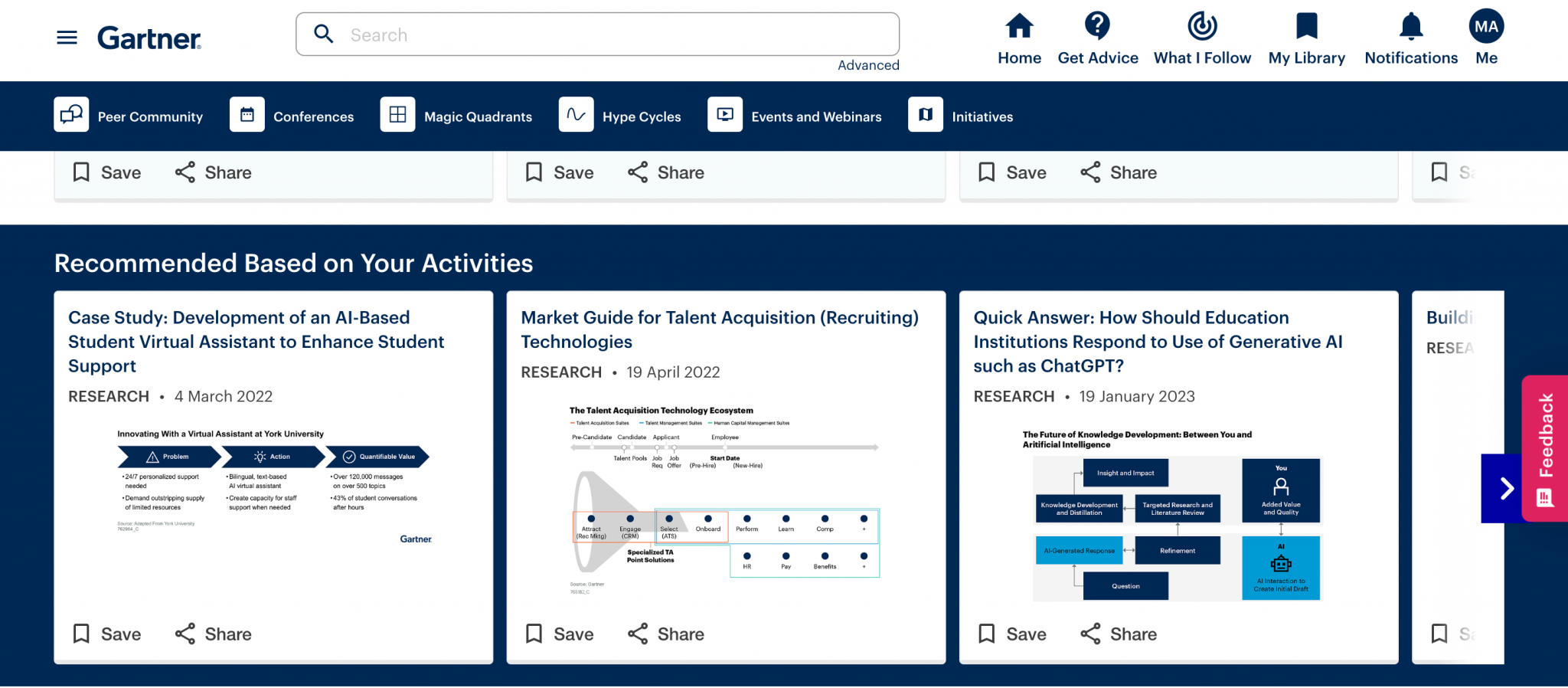Share the Quick Answer ChatGPT article

tap(1119, 634)
